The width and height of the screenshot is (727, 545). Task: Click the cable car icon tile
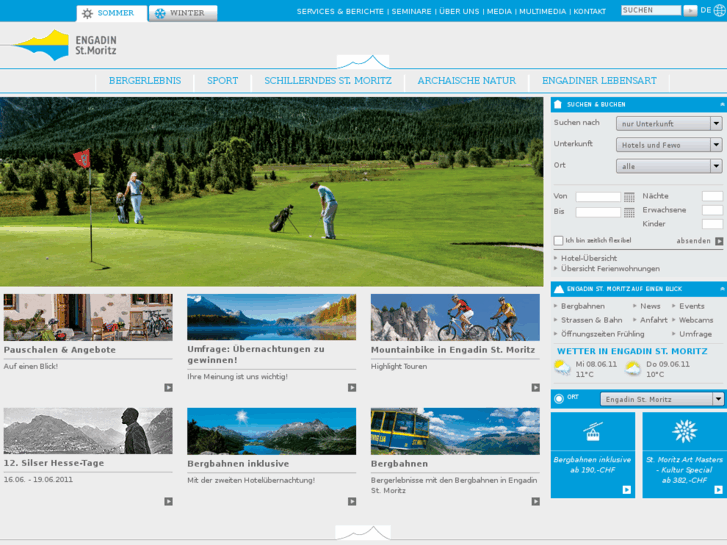pyautogui.click(x=593, y=432)
